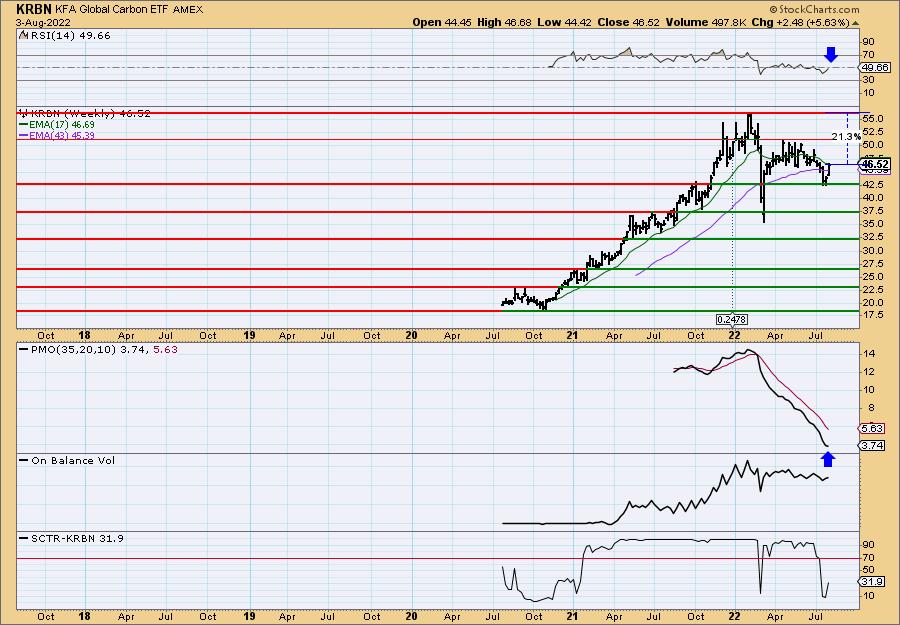Click the 32.5 price axis label

click(874, 236)
